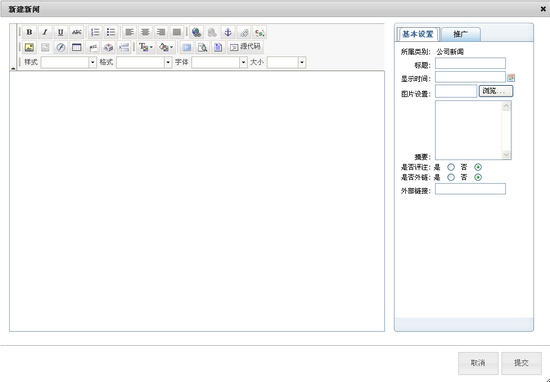550x382 pixels.
Task: Insert a hyperlink with globe icon
Action: click(x=196, y=32)
